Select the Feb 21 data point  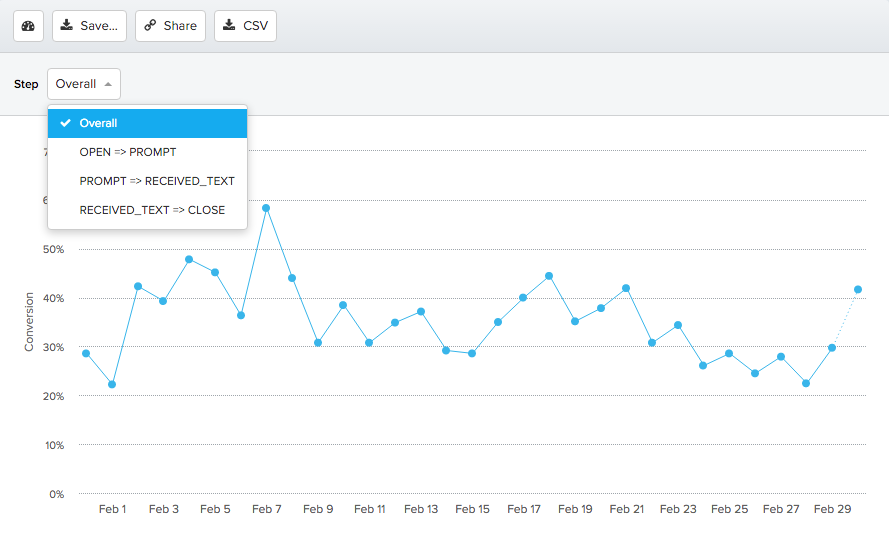[x=626, y=288]
